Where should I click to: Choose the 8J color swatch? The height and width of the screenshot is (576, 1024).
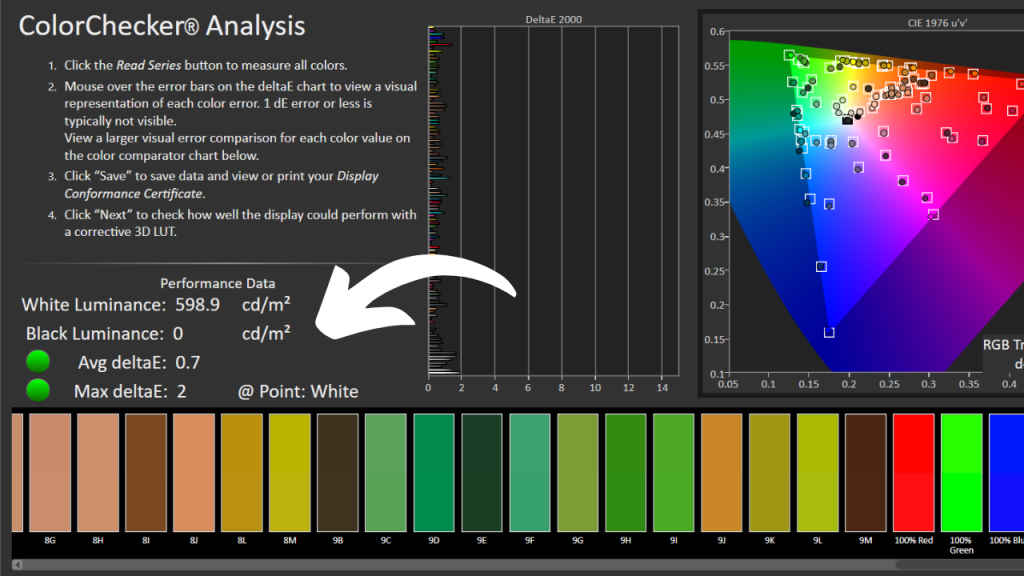194,472
